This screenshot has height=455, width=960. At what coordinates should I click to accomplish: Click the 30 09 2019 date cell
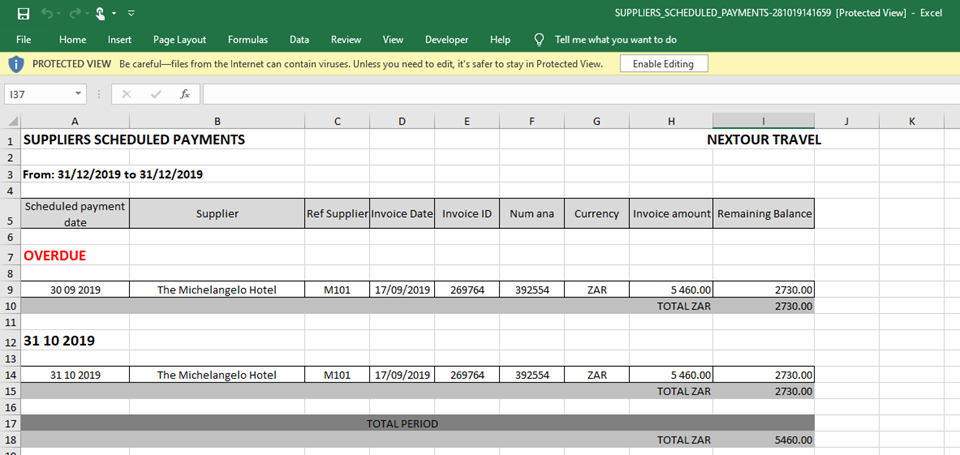[75, 290]
